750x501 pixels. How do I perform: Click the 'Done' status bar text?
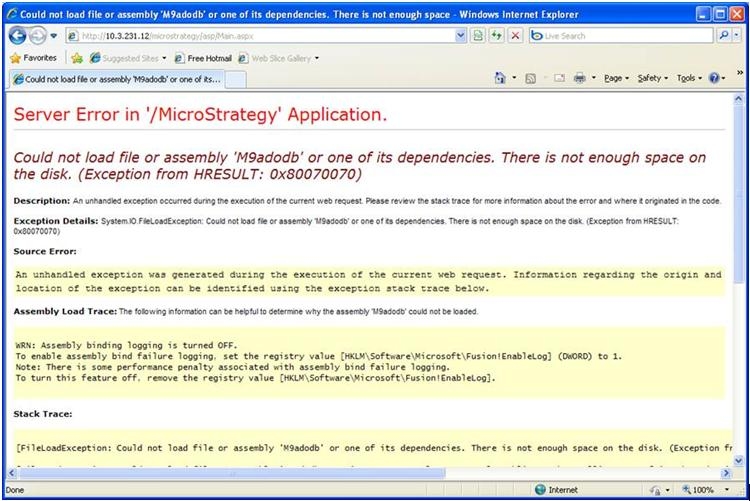(x=15, y=490)
